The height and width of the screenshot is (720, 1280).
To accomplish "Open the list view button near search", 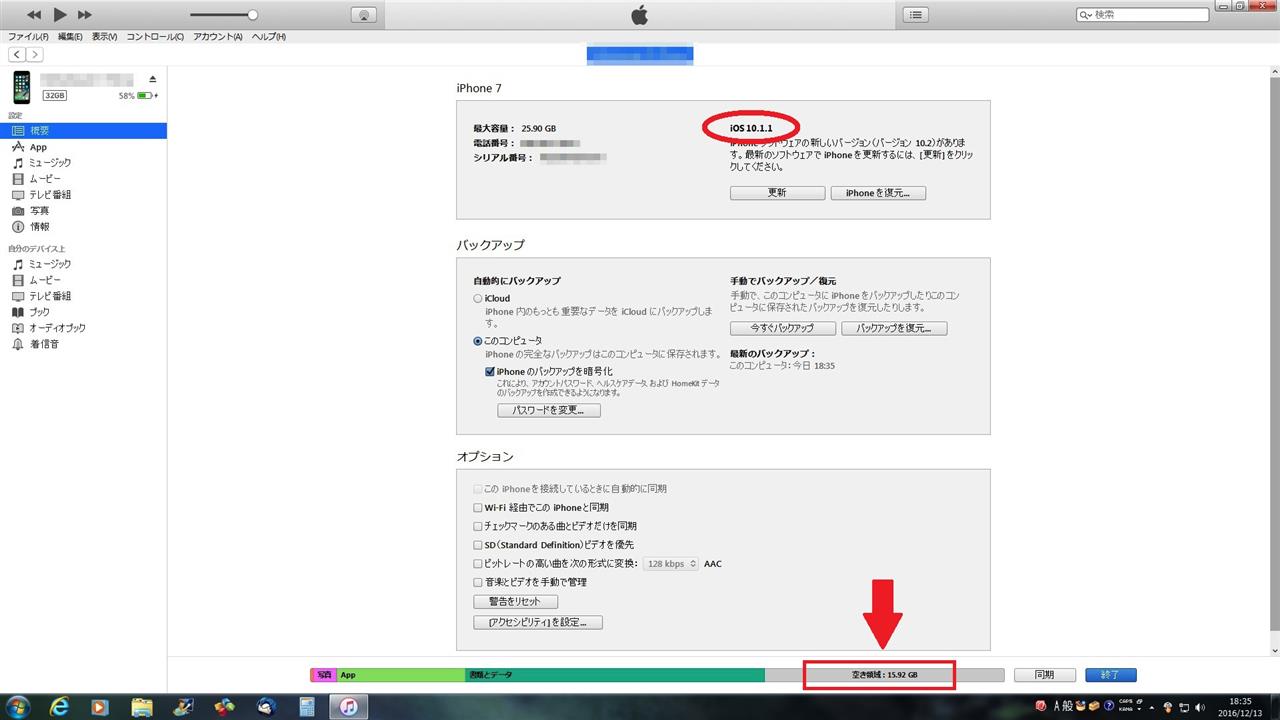I will click(x=916, y=15).
